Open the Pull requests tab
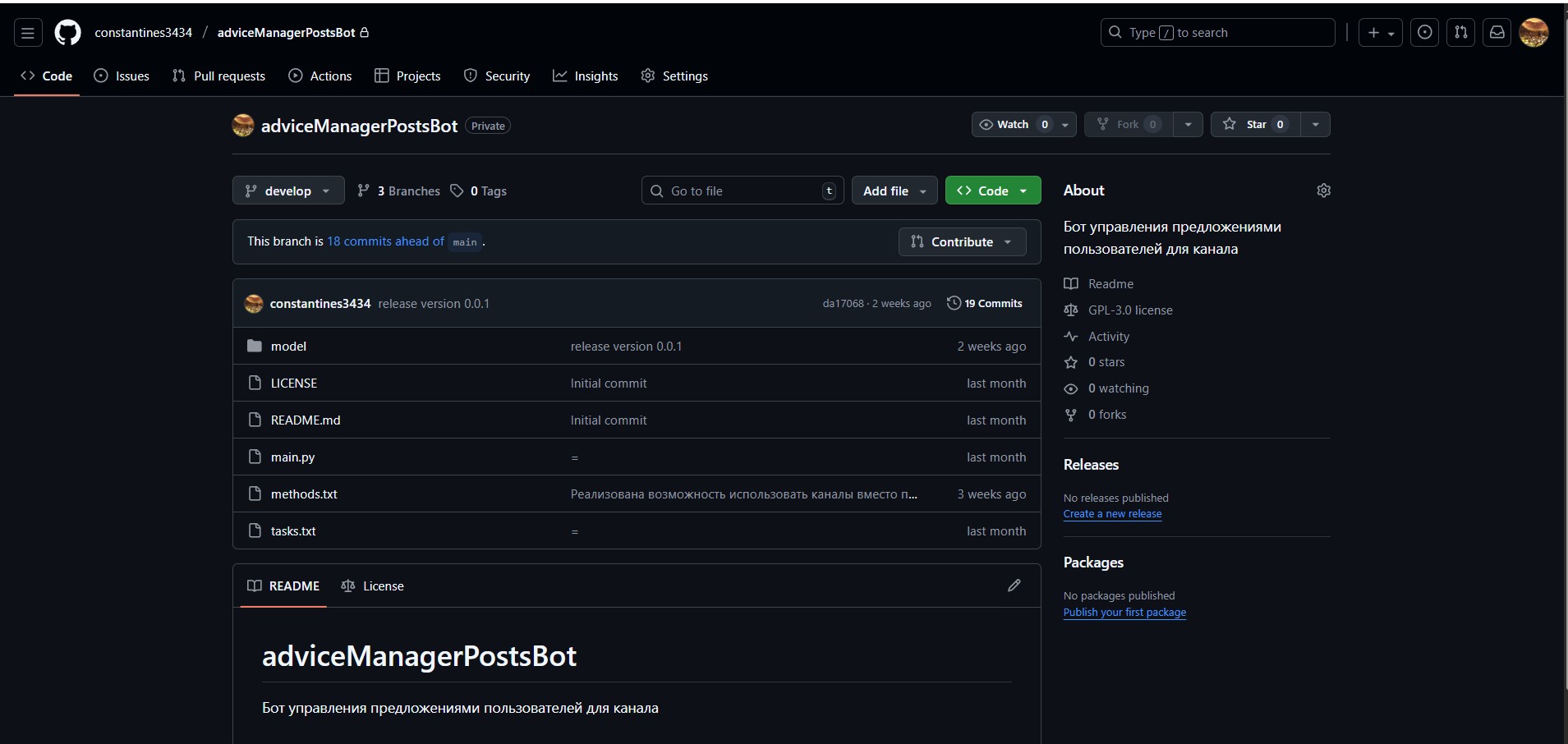Viewport: 1568px width, 744px height. tap(218, 76)
